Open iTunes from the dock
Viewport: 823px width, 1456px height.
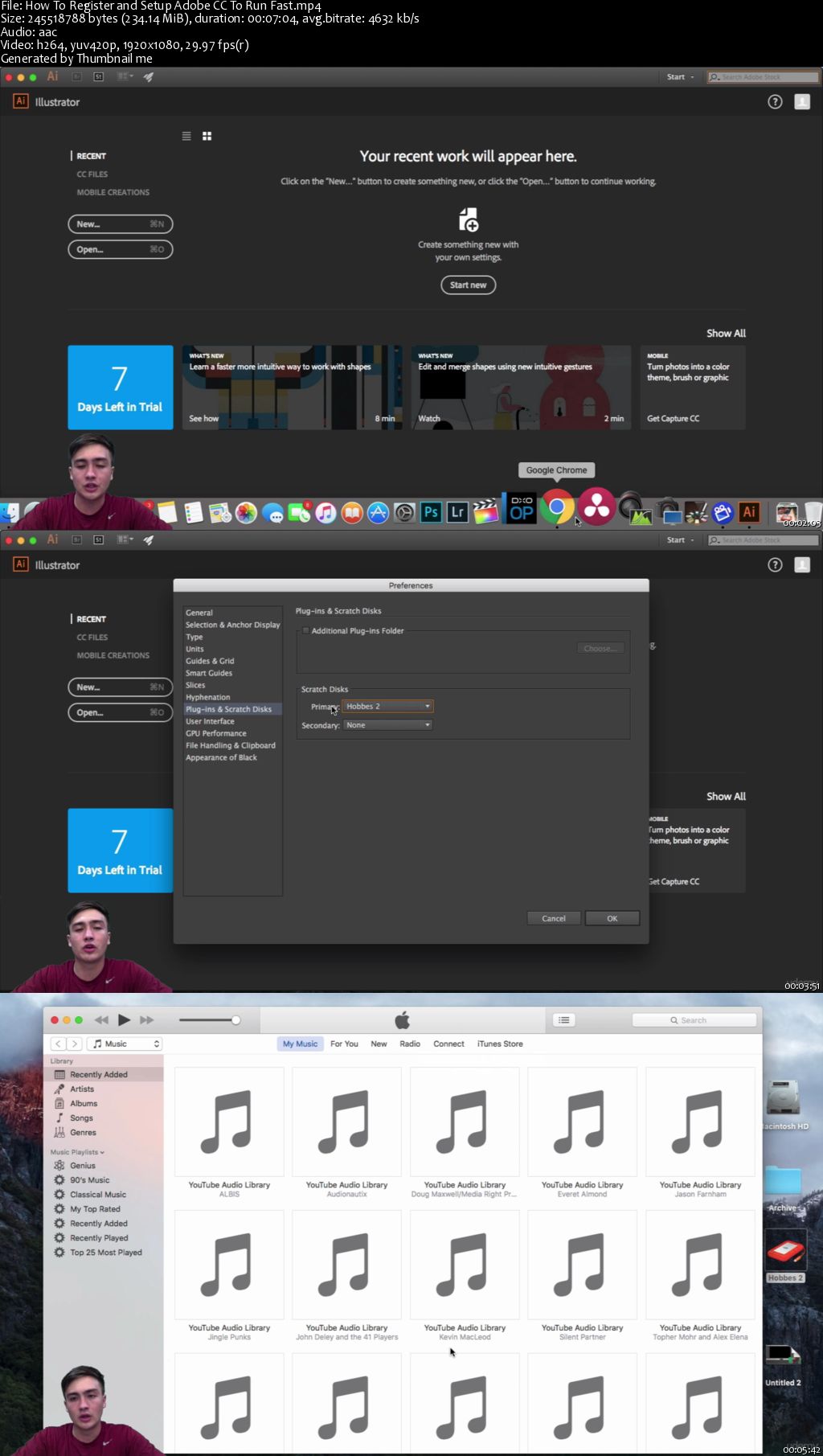[326, 513]
